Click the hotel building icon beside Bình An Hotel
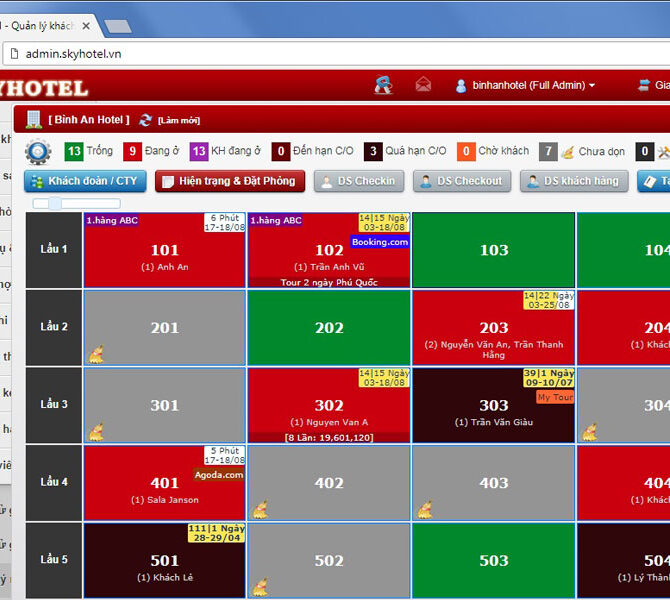The width and height of the screenshot is (670, 600). (x=34, y=119)
